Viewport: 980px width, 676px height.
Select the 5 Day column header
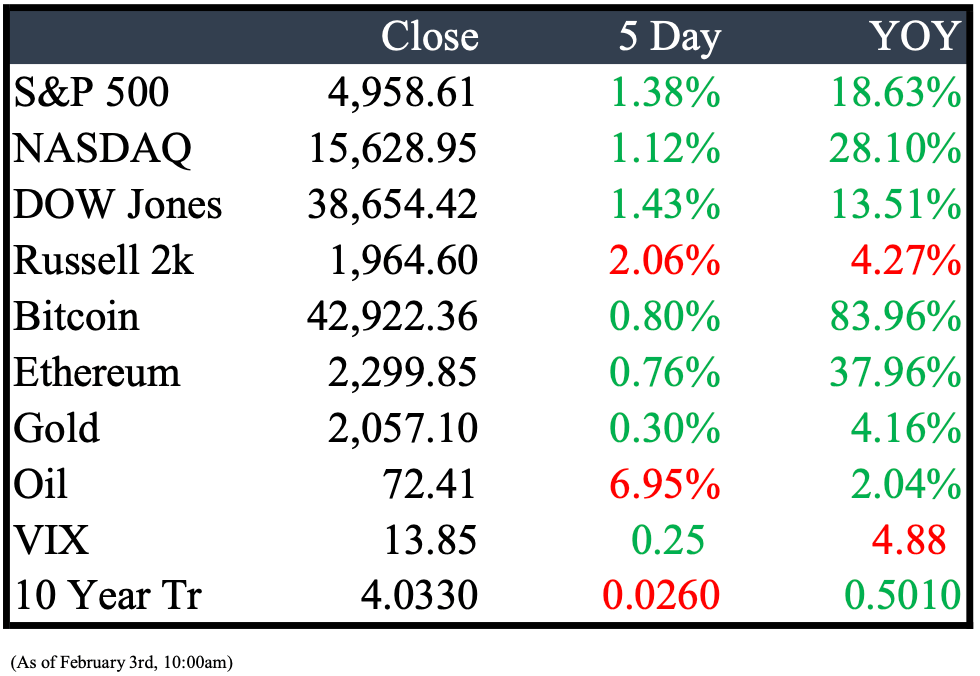[669, 37]
